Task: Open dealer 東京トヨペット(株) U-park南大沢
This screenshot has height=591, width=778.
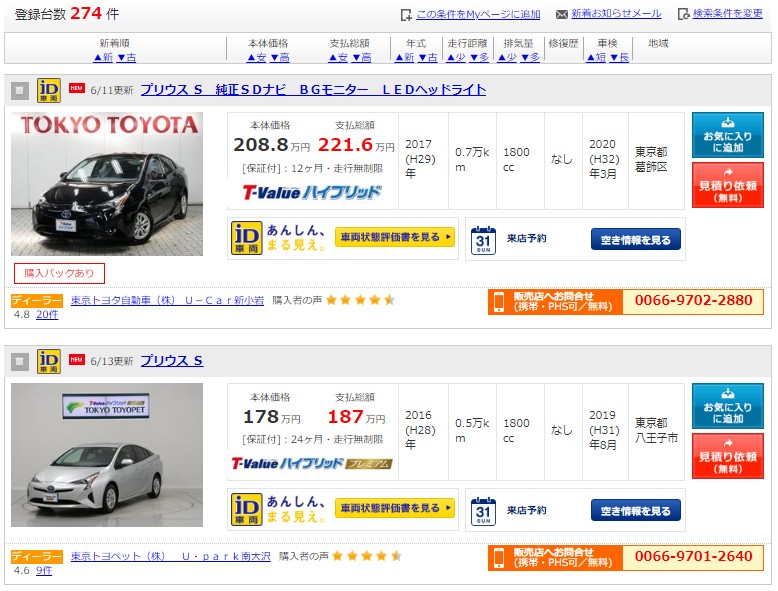Action: (x=171, y=556)
